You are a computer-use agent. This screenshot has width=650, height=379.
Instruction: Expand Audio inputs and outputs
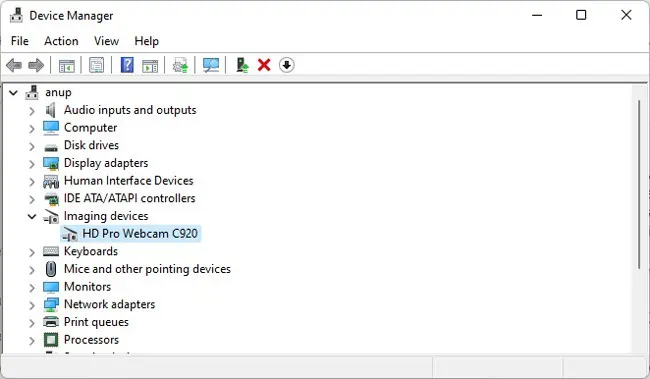(x=32, y=111)
